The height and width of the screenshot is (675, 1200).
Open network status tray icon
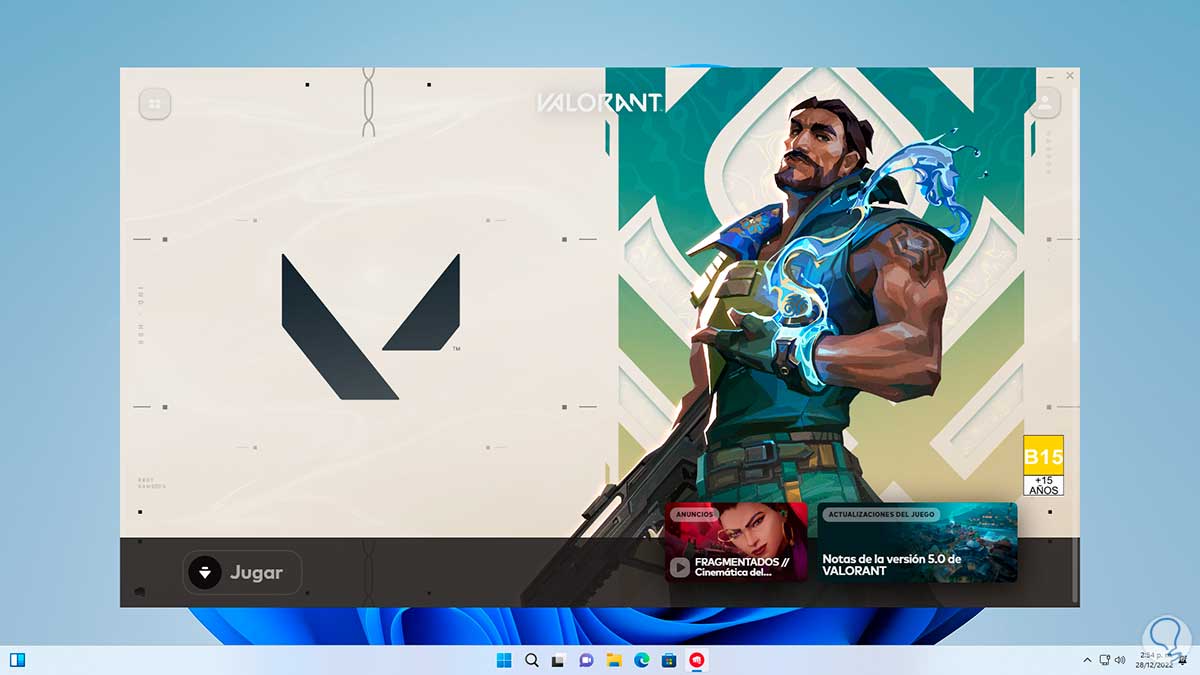pos(1104,660)
